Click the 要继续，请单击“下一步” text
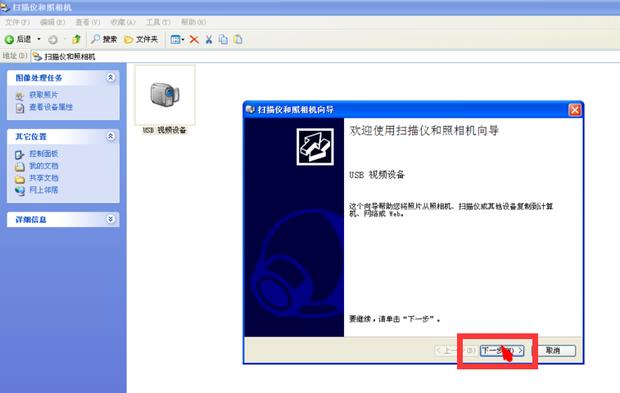 click(x=394, y=319)
